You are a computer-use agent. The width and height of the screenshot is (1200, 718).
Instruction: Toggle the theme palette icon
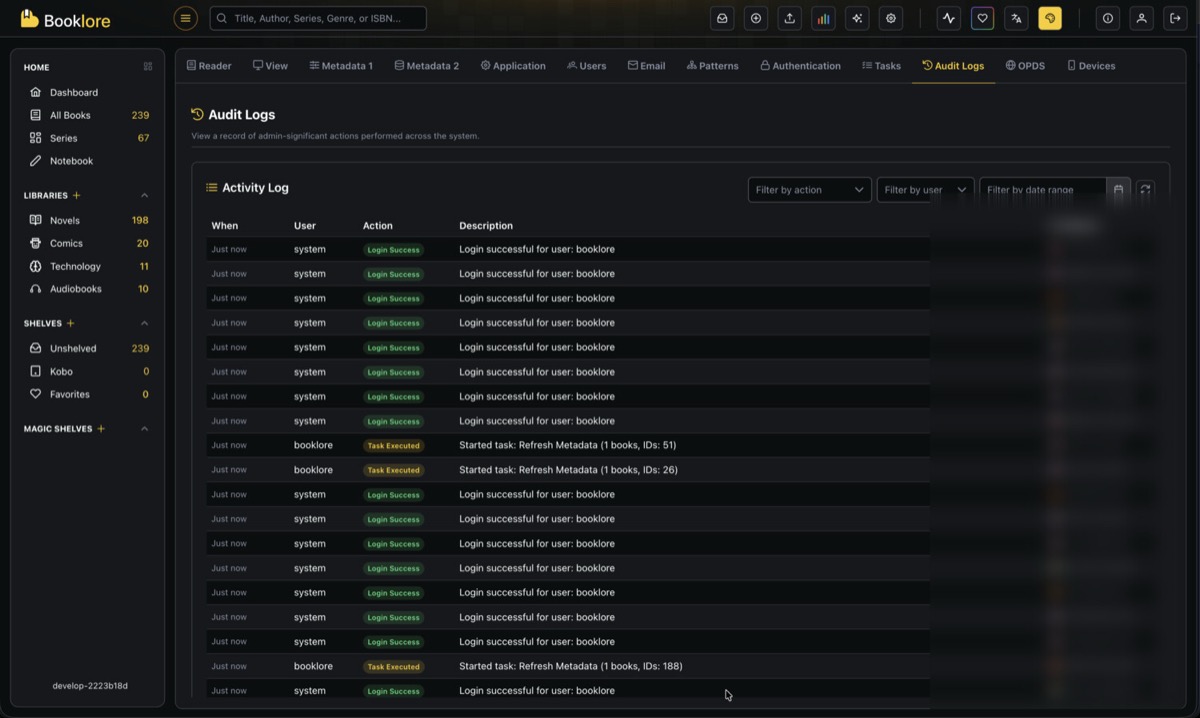[x=1049, y=17]
